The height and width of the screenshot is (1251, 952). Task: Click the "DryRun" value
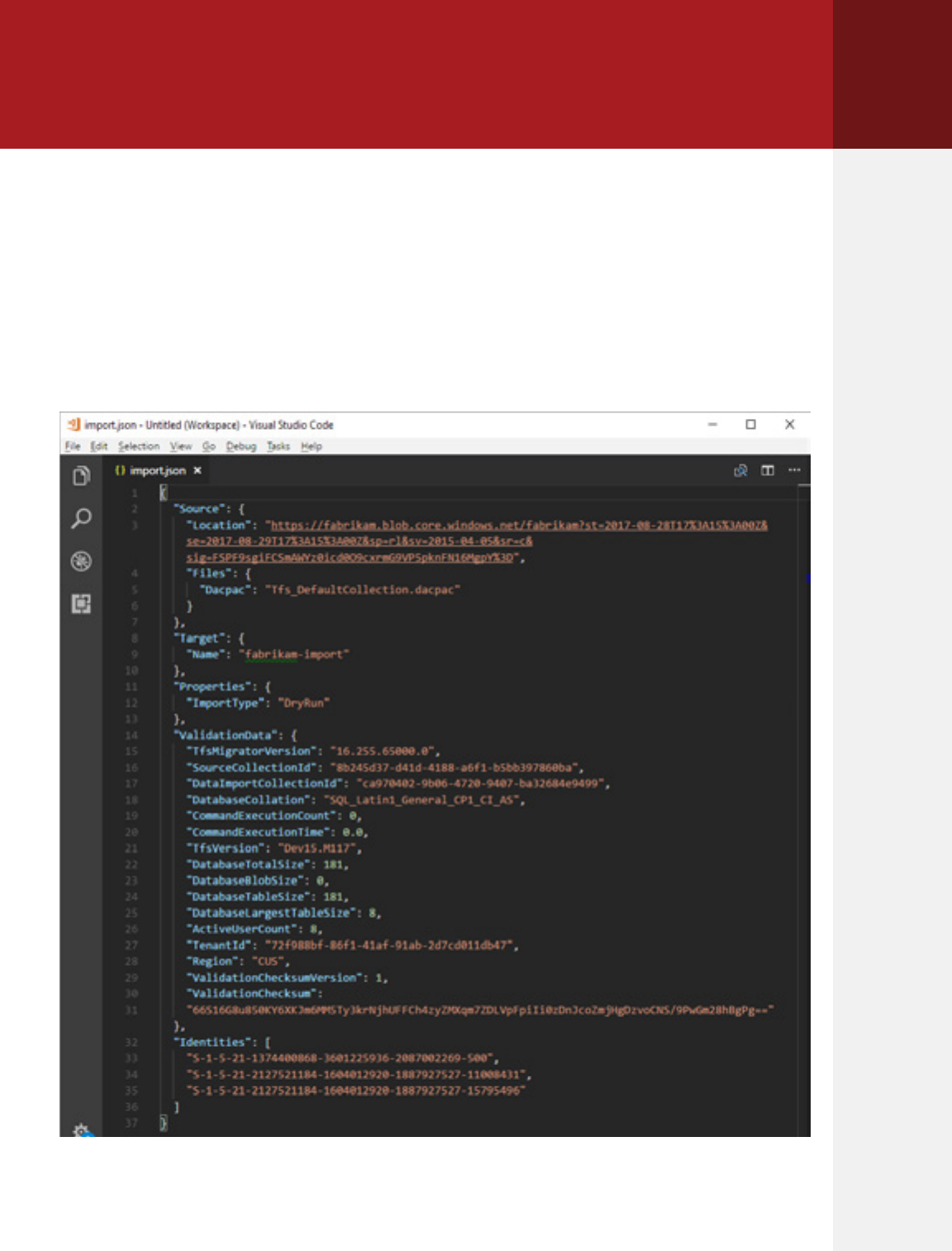[x=304, y=703]
